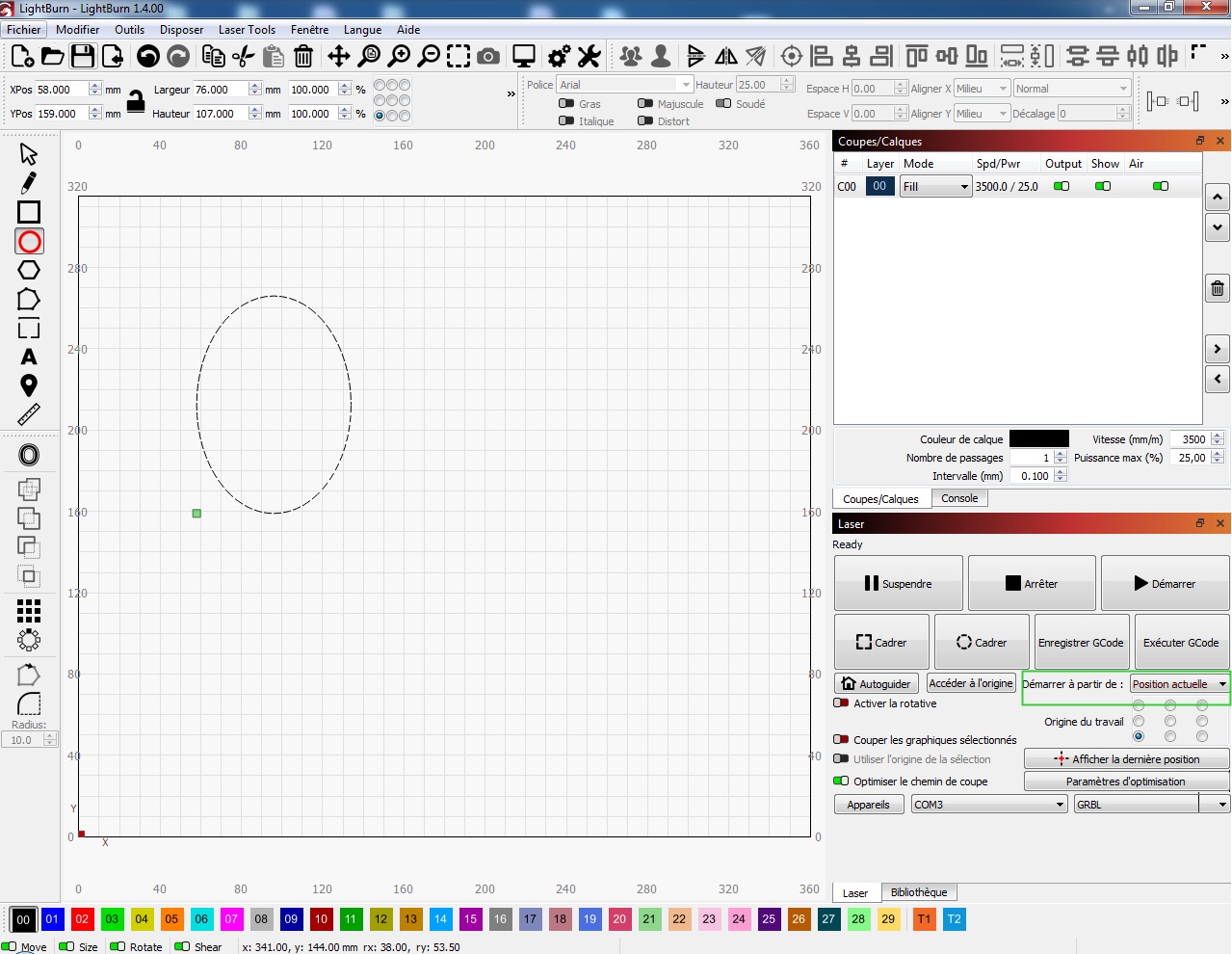Select the Measure ruler tool

29,414
